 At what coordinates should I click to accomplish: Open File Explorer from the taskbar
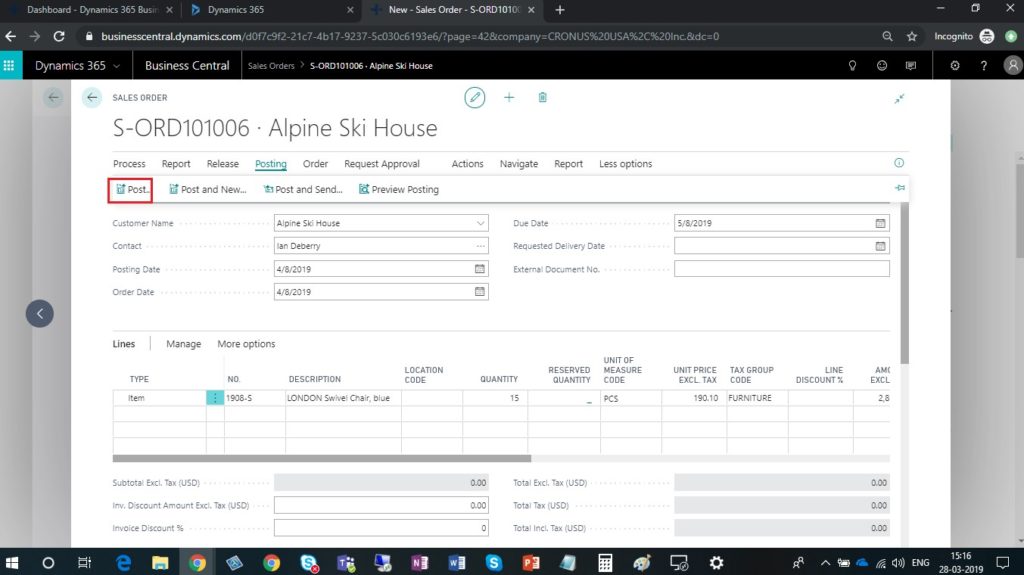pos(160,563)
